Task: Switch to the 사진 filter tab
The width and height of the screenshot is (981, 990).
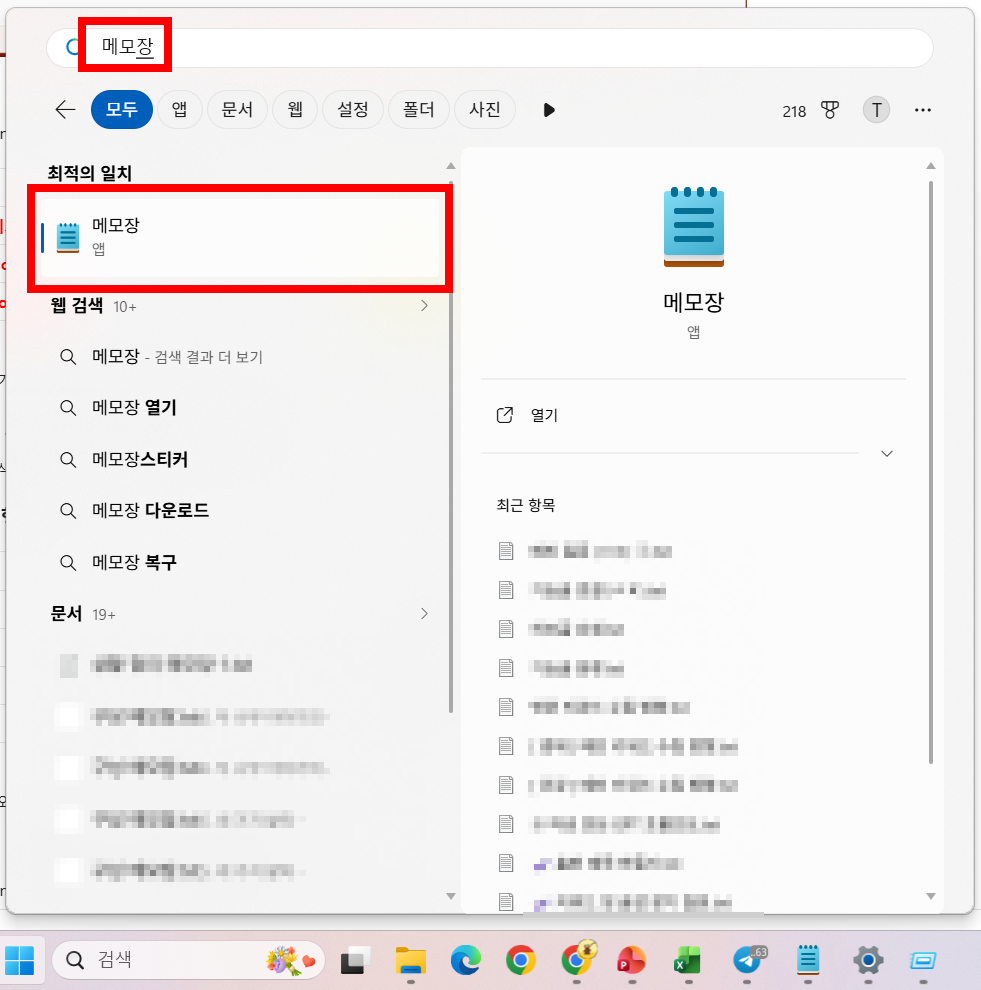Action: (485, 110)
